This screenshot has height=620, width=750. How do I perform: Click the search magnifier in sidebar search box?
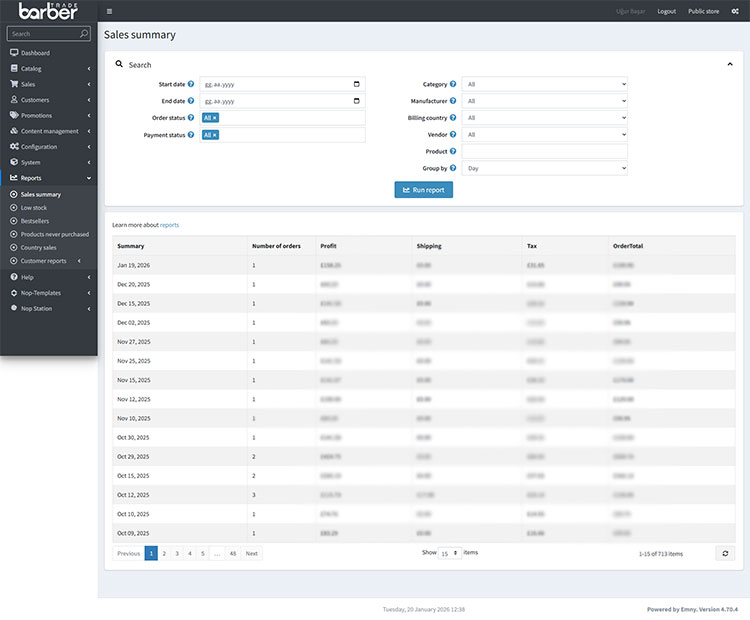coord(84,33)
